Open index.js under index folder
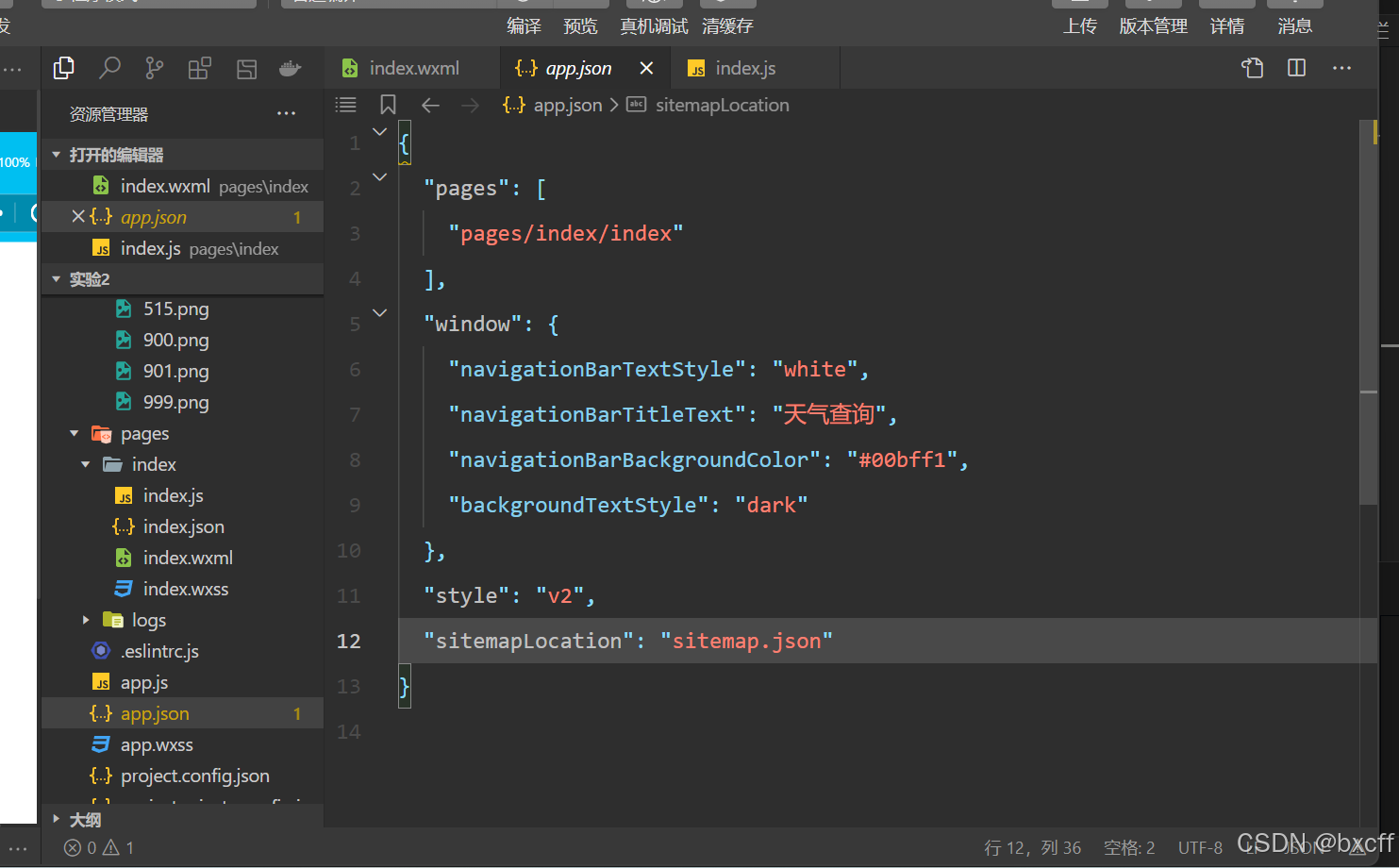The width and height of the screenshot is (1399, 868). click(x=182, y=495)
